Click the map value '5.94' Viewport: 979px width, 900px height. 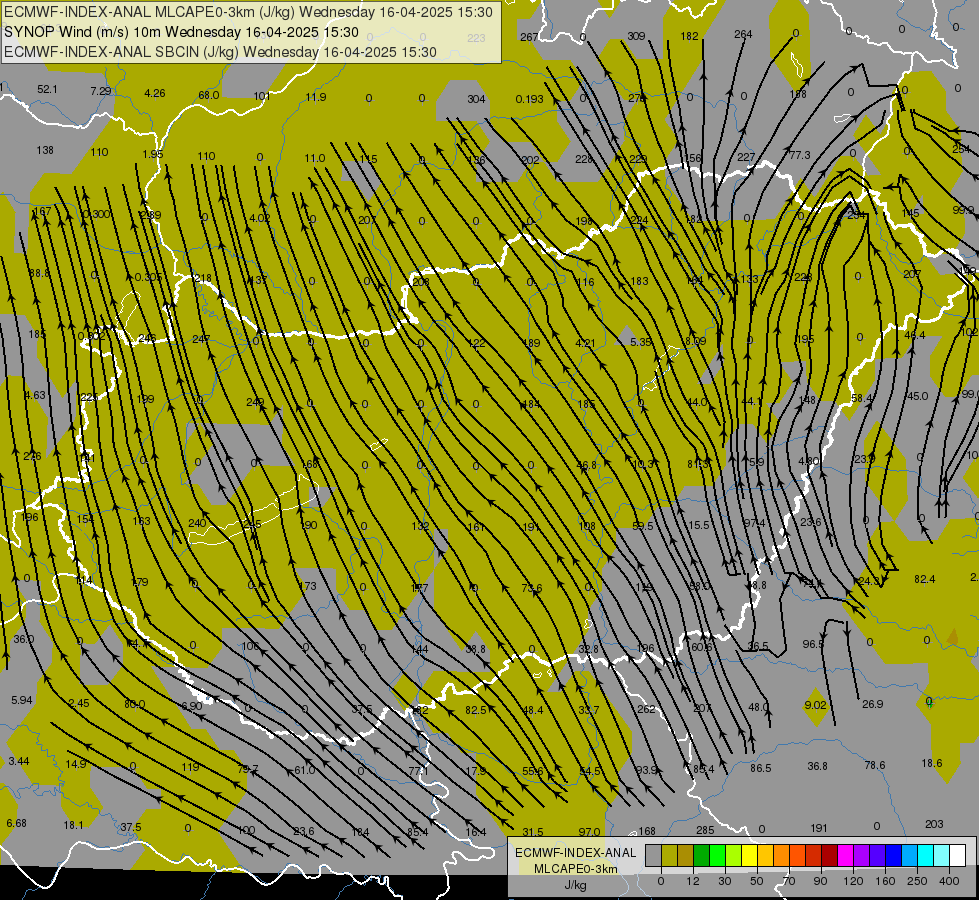pyautogui.click(x=21, y=700)
